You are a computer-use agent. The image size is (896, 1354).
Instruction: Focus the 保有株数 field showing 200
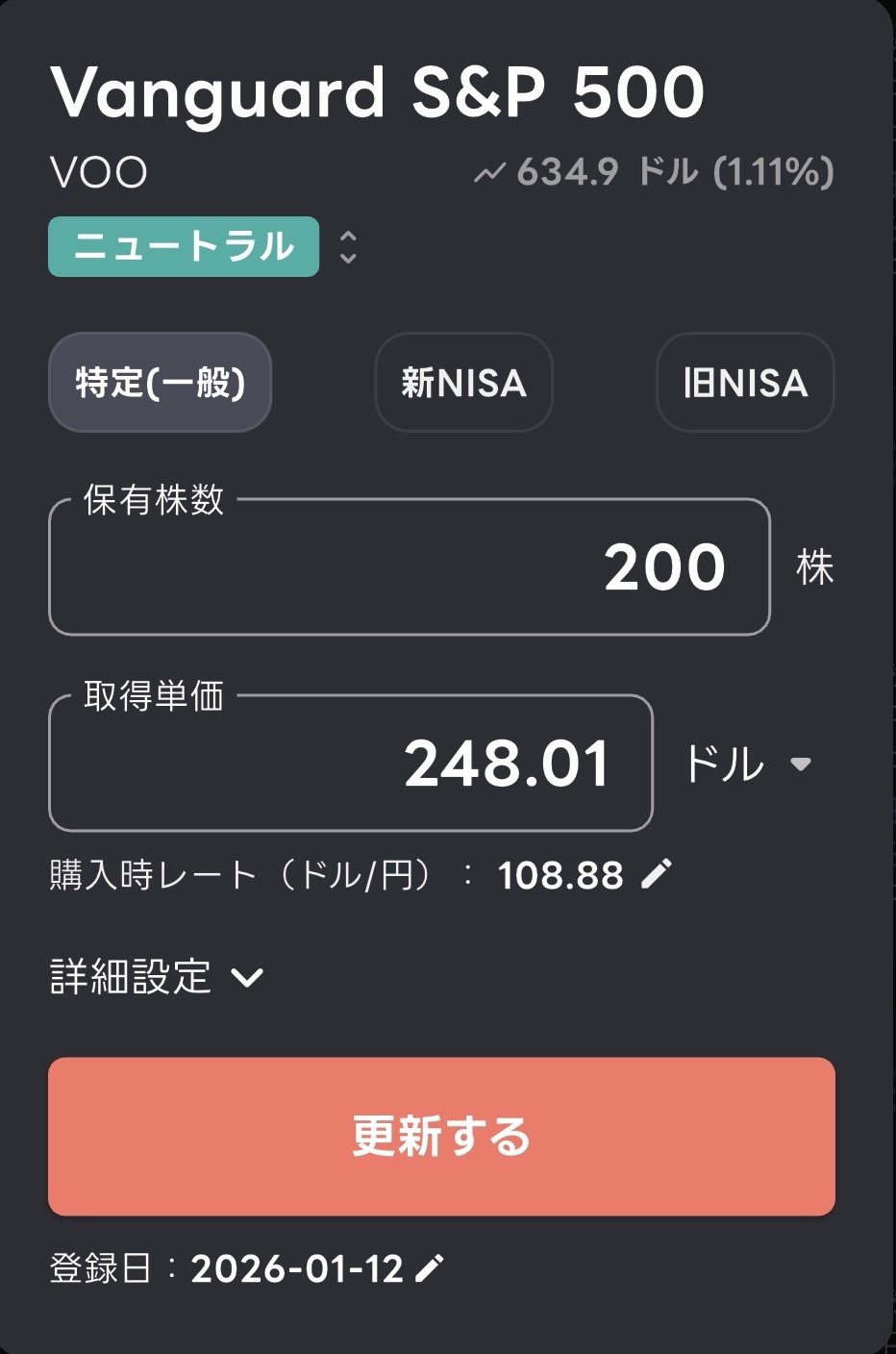(x=410, y=567)
